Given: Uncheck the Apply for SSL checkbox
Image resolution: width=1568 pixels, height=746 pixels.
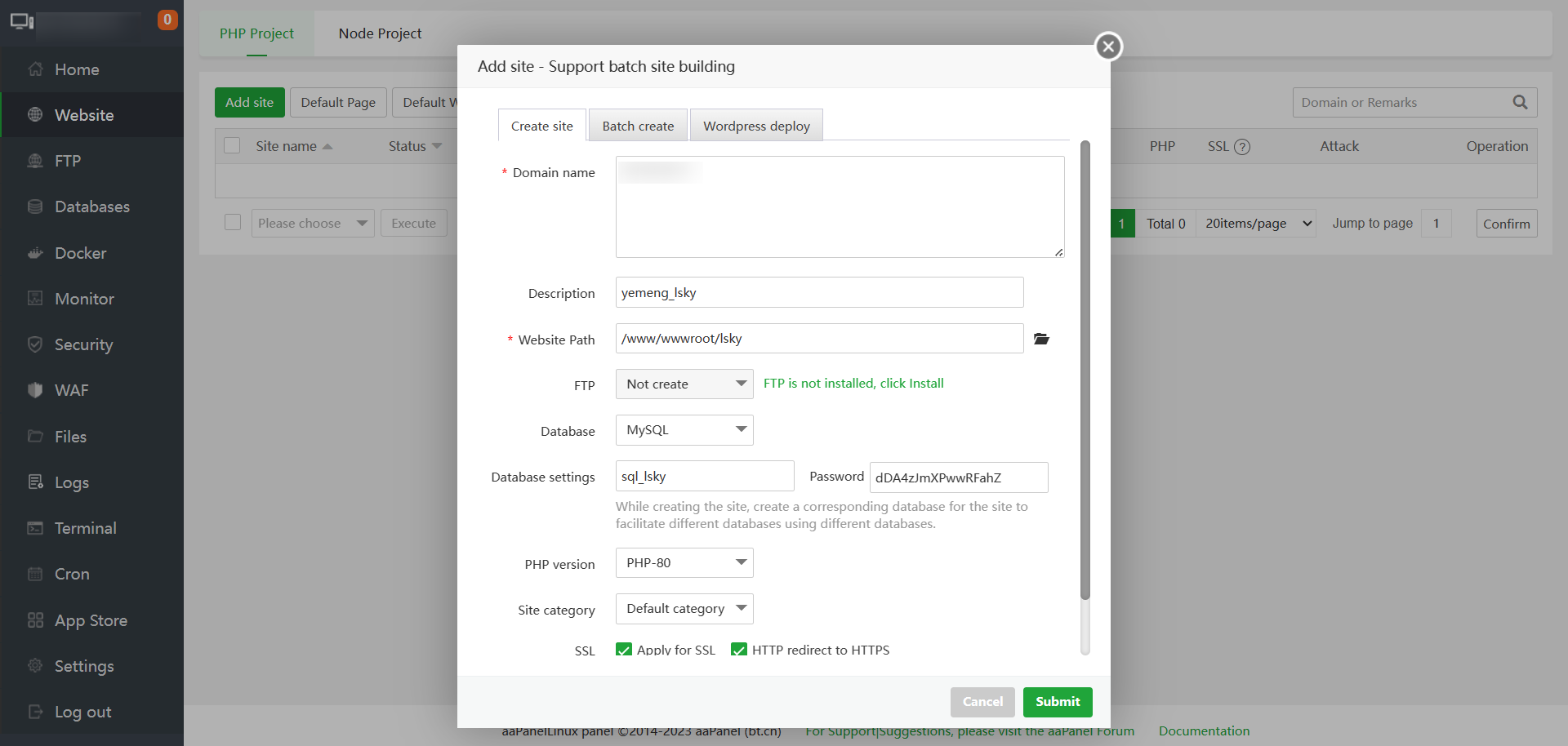Looking at the screenshot, I should [x=624, y=650].
